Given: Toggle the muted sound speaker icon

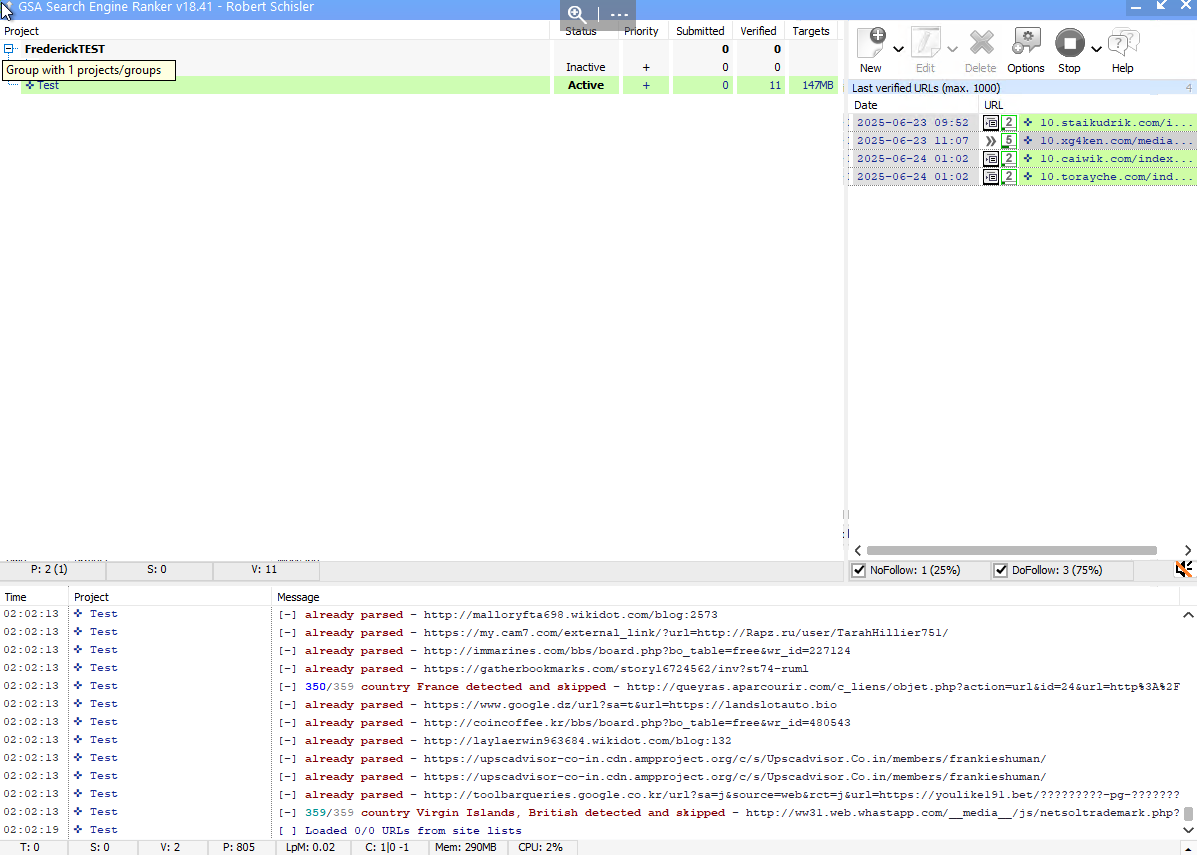Looking at the screenshot, I should point(1183,569).
